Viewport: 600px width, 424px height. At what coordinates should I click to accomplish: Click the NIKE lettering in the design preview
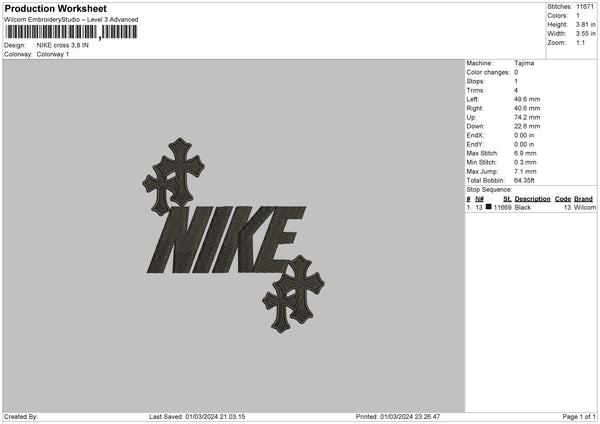coord(226,240)
